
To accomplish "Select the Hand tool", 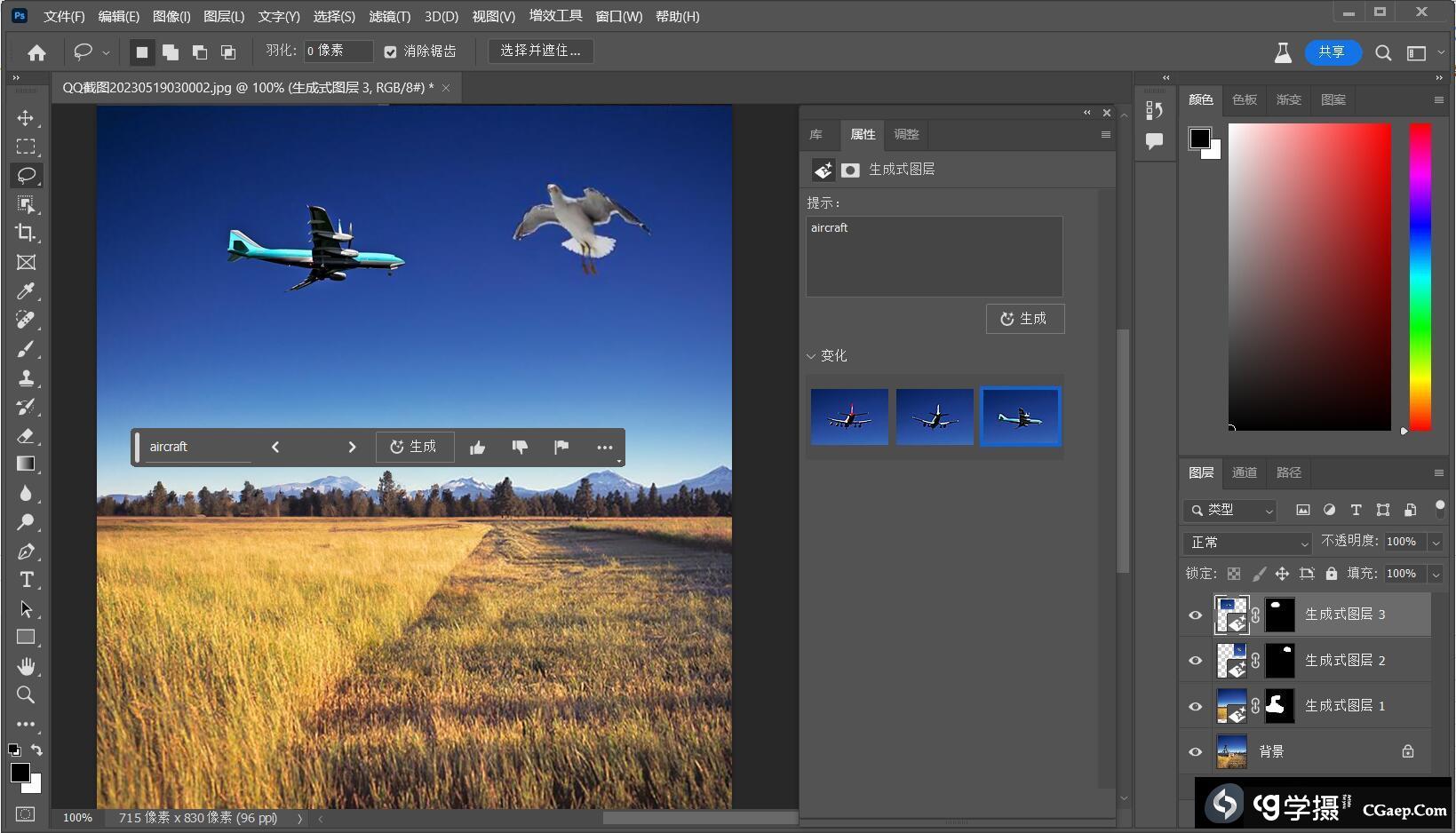I will point(26,666).
